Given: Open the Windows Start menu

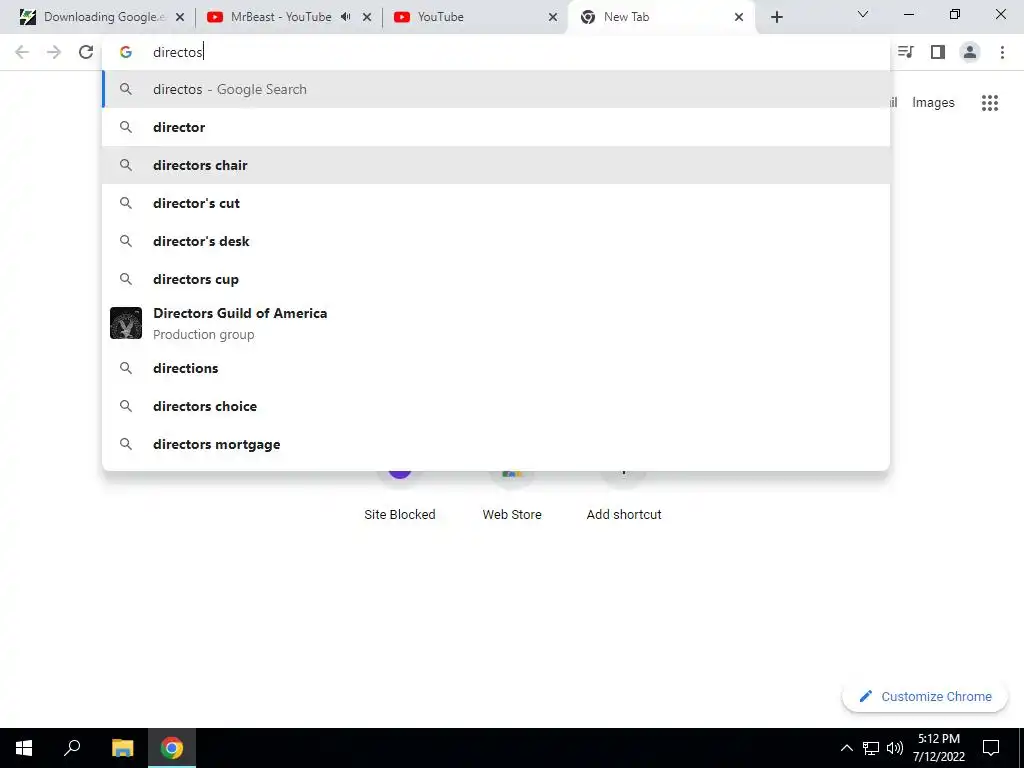Looking at the screenshot, I should (x=24, y=748).
